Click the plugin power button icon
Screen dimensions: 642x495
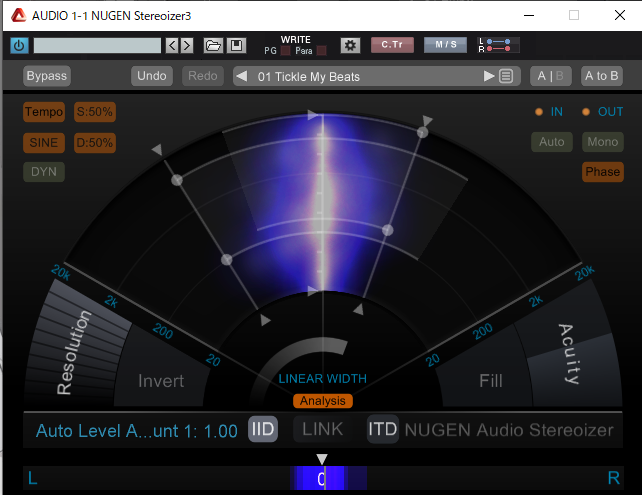(20, 45)
